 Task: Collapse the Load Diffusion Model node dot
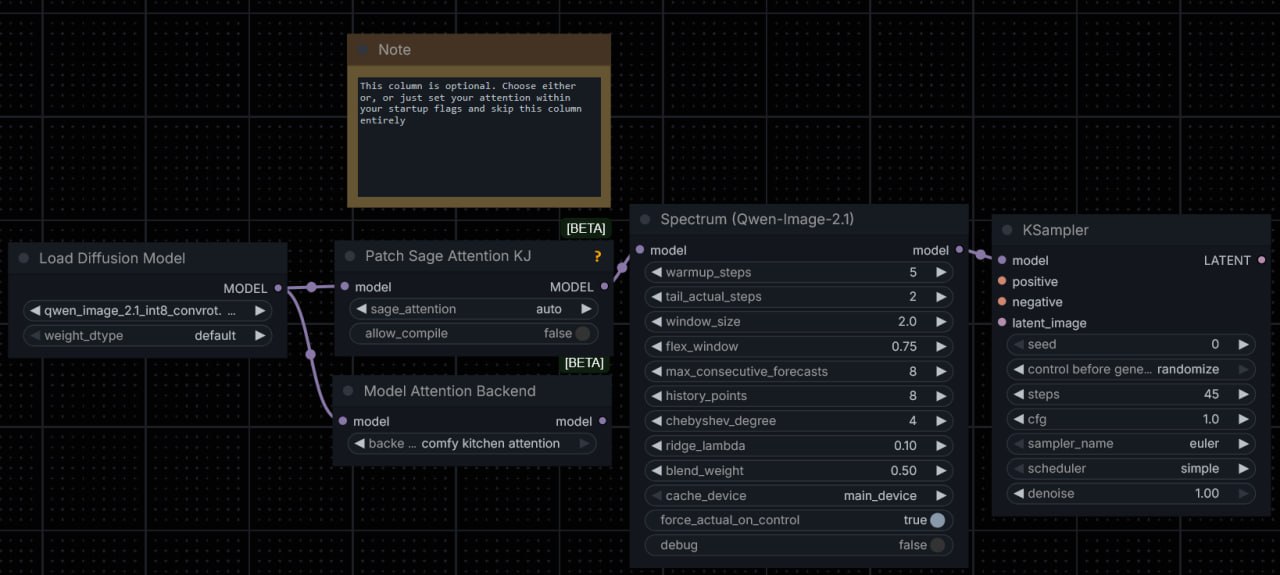tap(23, 258)
